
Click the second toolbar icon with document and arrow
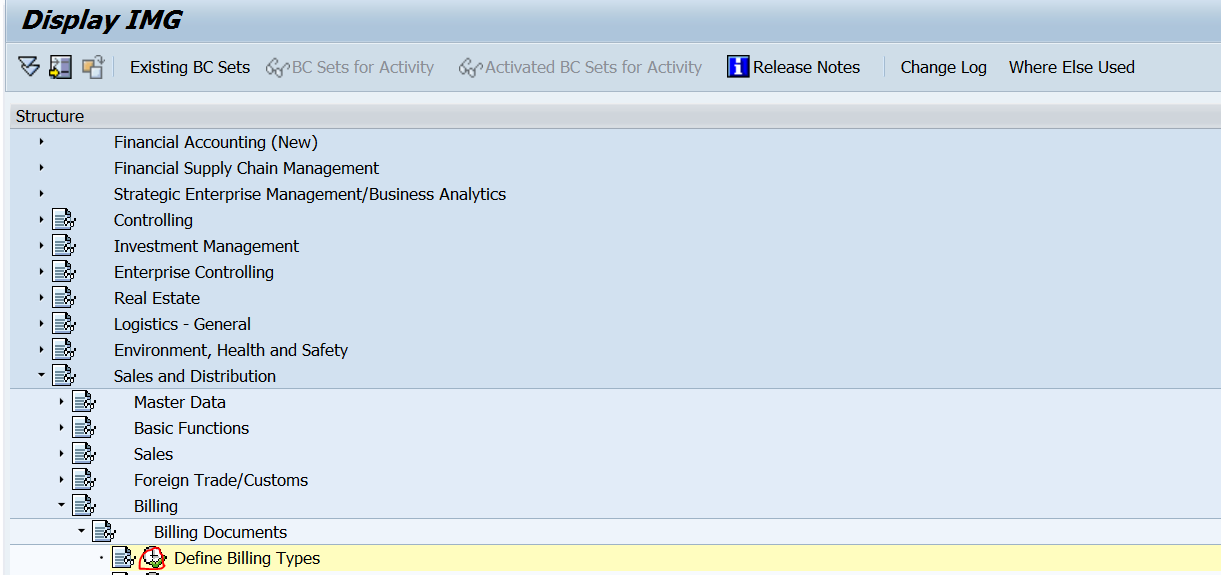[61, 67]
